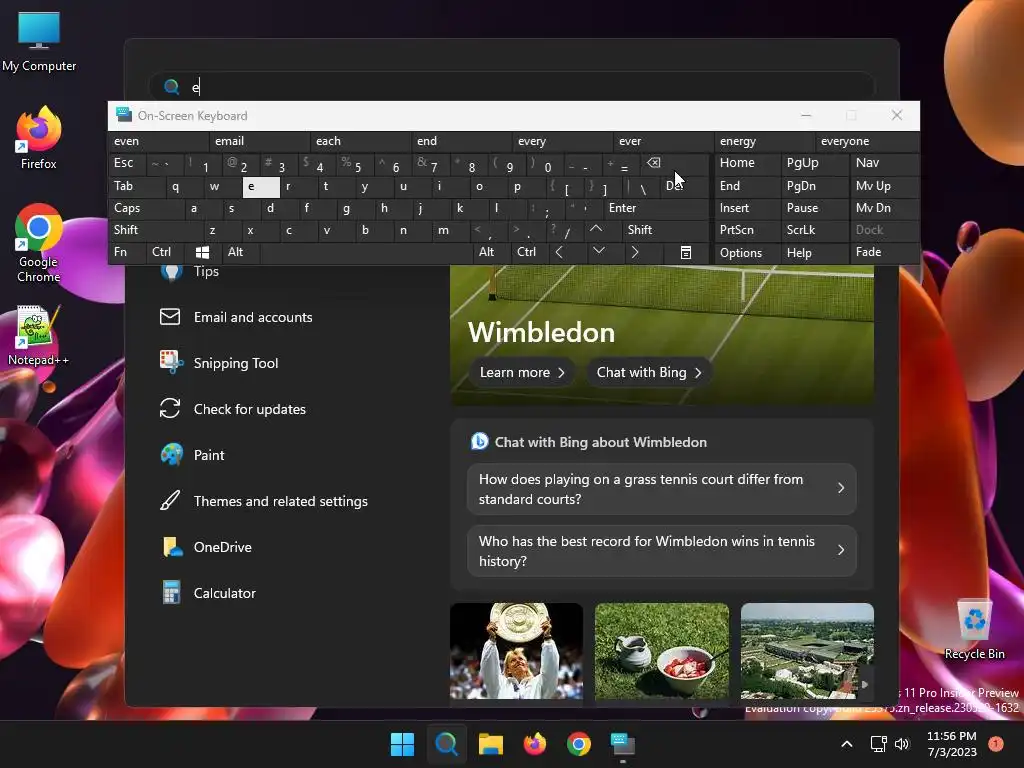Expand grass tennis court question chevron
This screenshot has width=1024, height=768.
(x=841, y=488)
